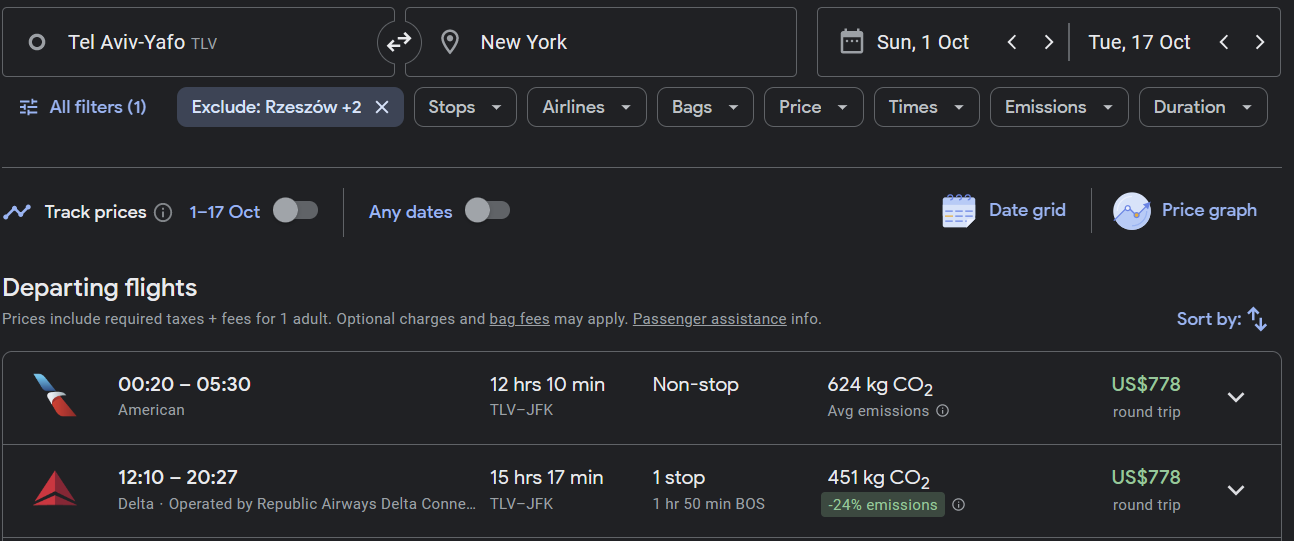The image size is (1294, 541).
Task: Follow the bag fees link
Action: pyautogui.click(x=519, y=319)
